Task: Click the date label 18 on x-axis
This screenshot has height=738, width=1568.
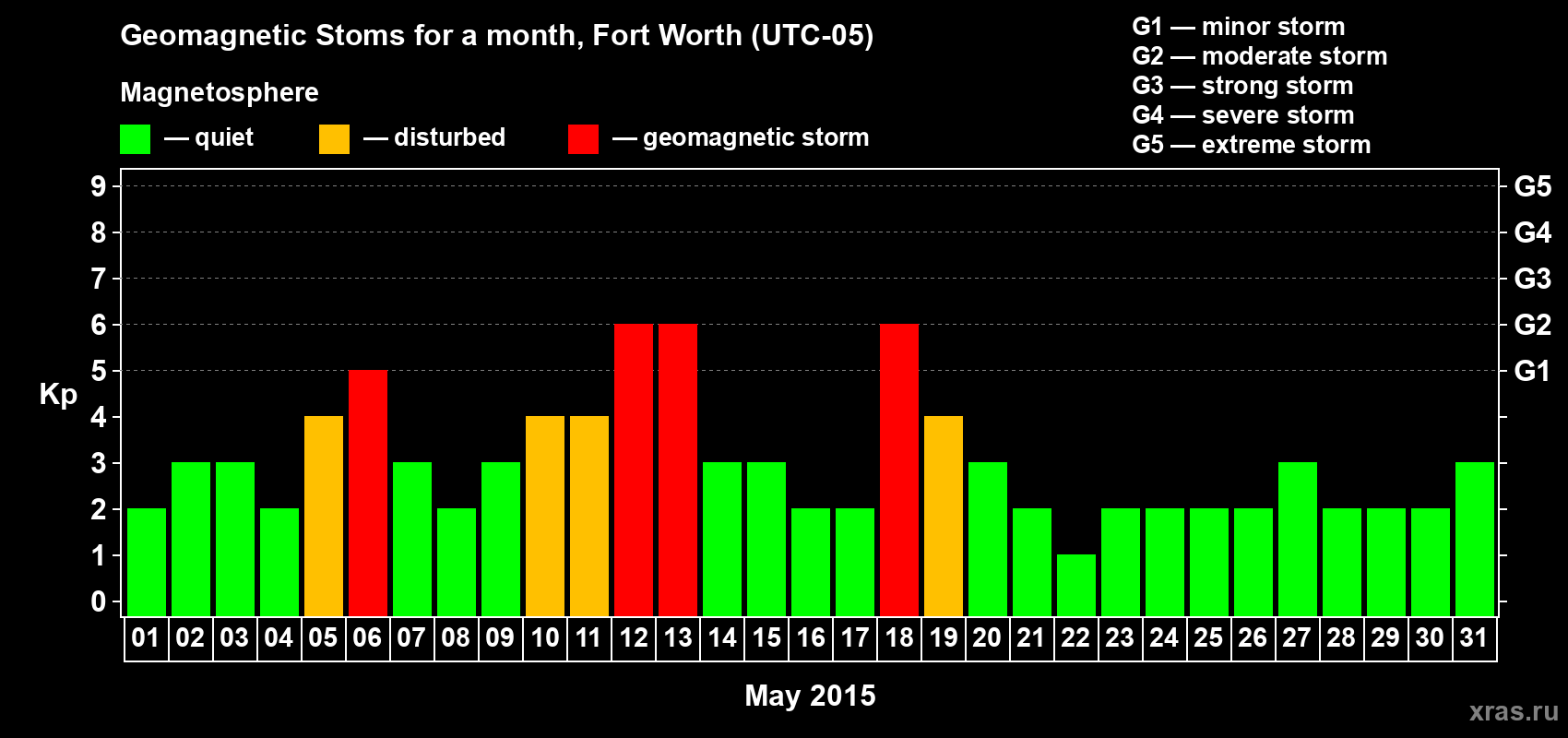Action: click(898, 638)
